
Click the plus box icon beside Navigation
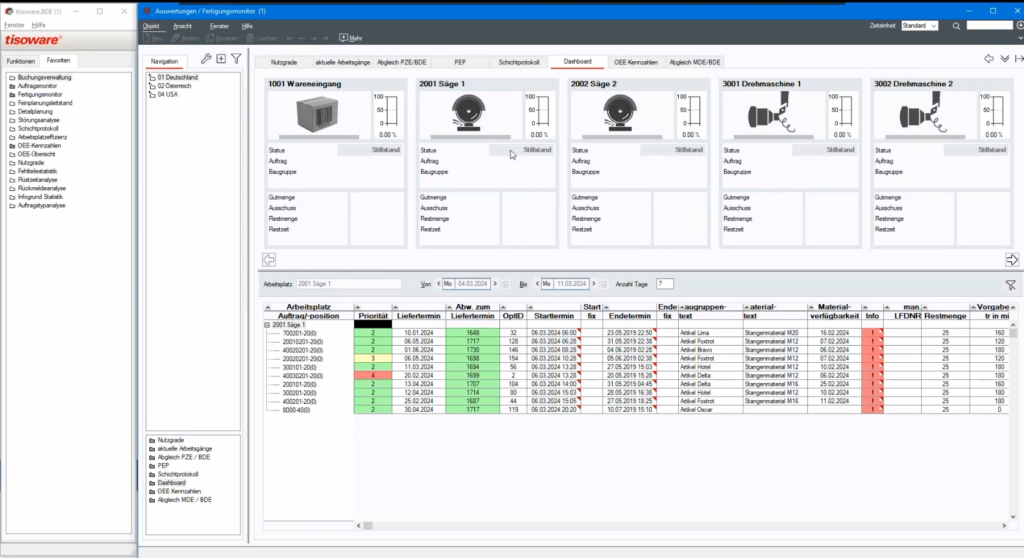tap(221, 59)
